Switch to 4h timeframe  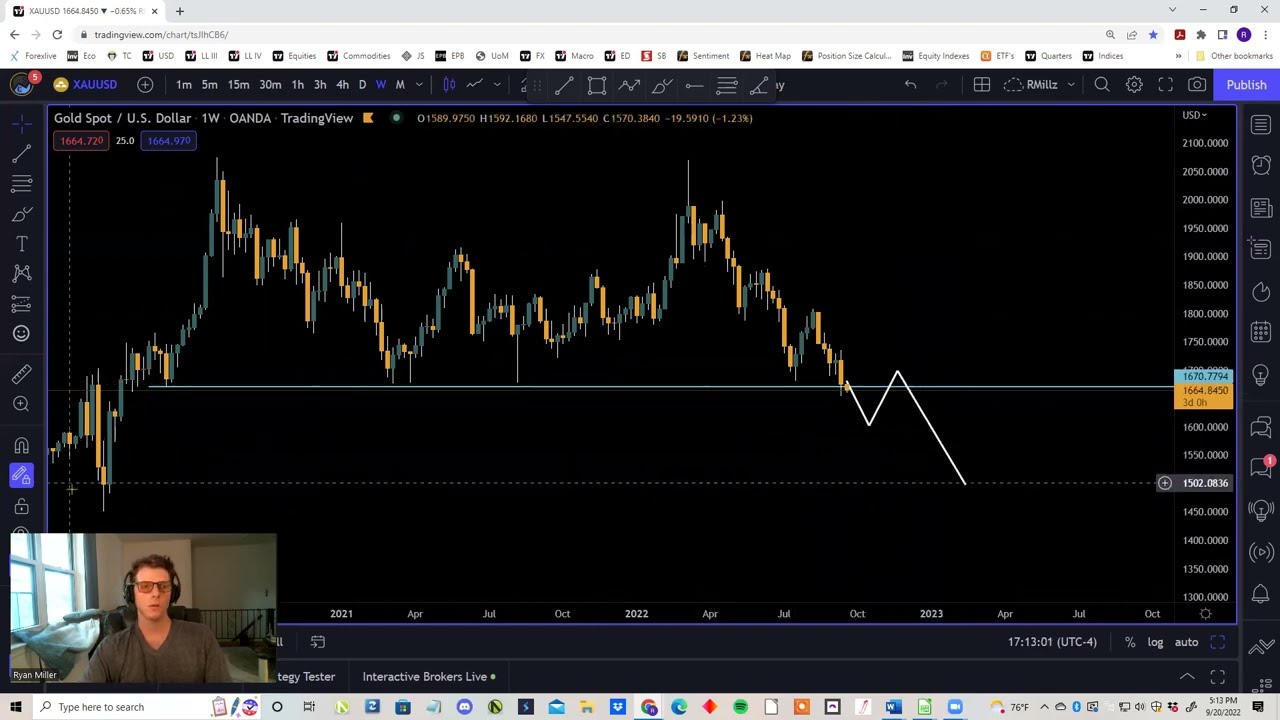[x=342, y=85]
